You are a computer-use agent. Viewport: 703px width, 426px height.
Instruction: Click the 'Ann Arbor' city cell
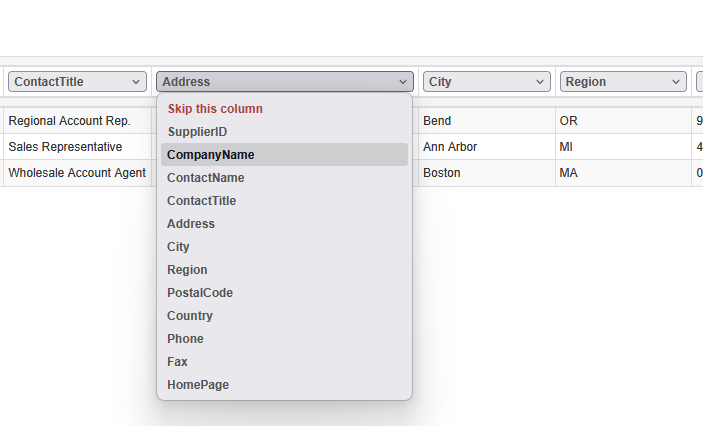[449, 147]
